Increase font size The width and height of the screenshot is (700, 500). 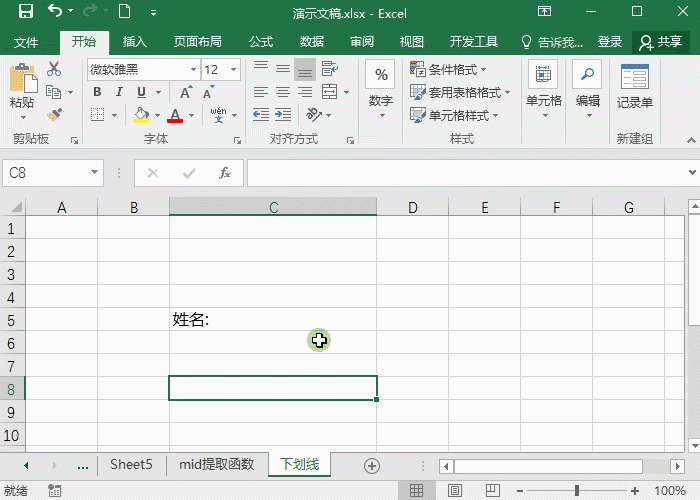point(186,92)
